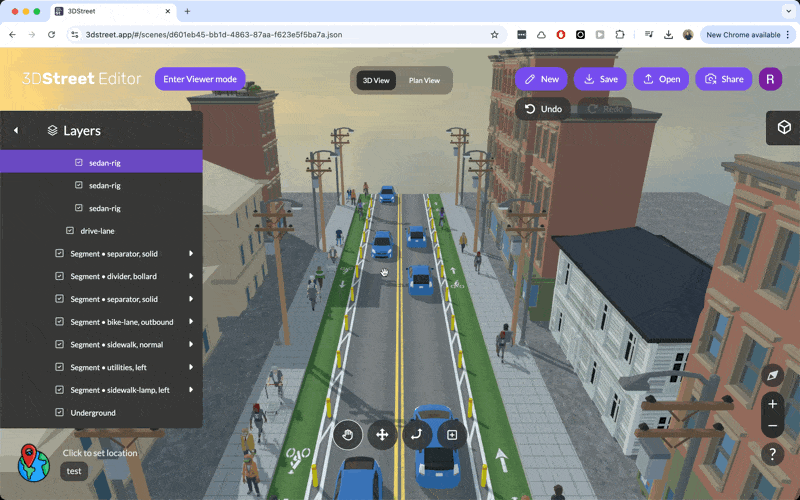Select the 3D View tab

[x=375, y=80]
